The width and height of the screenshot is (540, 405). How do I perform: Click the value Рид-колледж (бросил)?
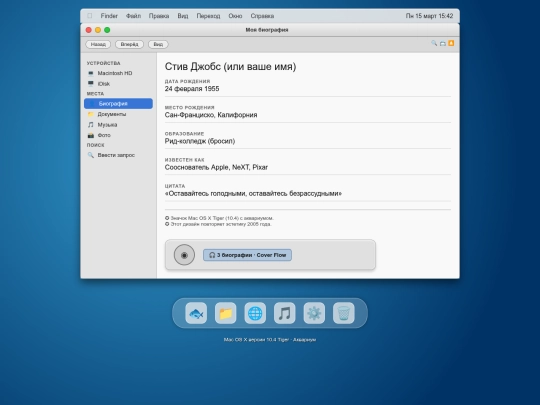tap(200, 141)
